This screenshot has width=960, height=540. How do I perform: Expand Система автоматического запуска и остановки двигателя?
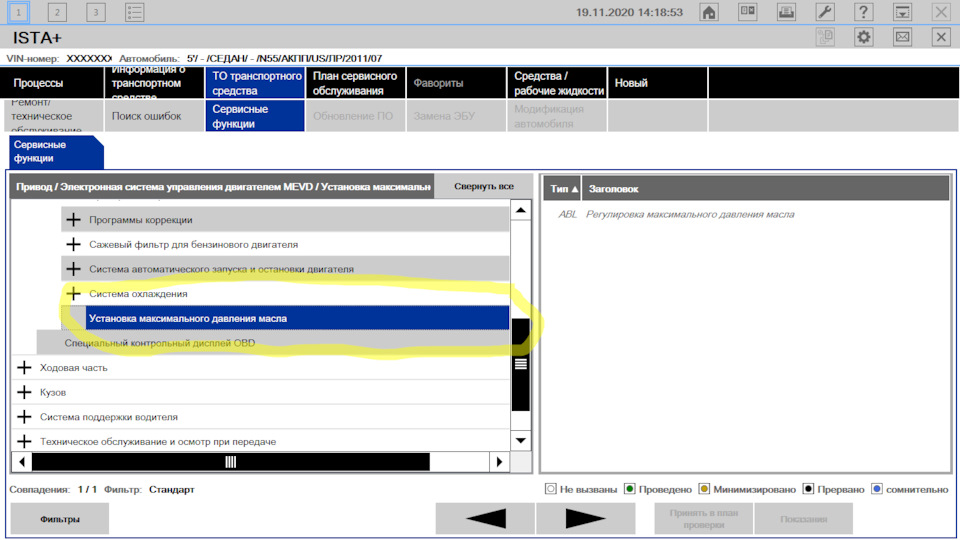(73, 269)
